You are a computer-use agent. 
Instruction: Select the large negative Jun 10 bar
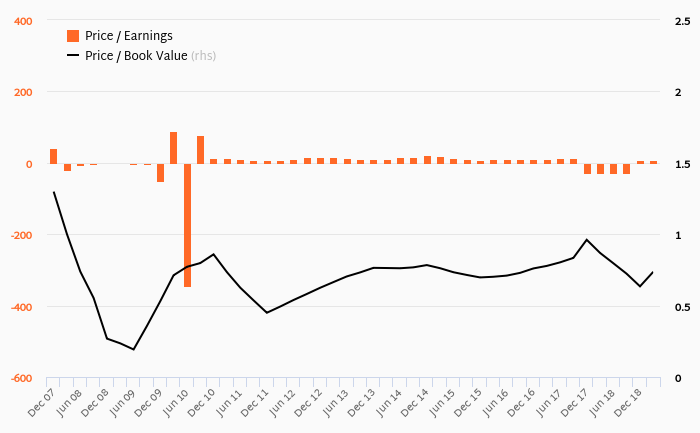pyautogui.click(x=188, y=225)
